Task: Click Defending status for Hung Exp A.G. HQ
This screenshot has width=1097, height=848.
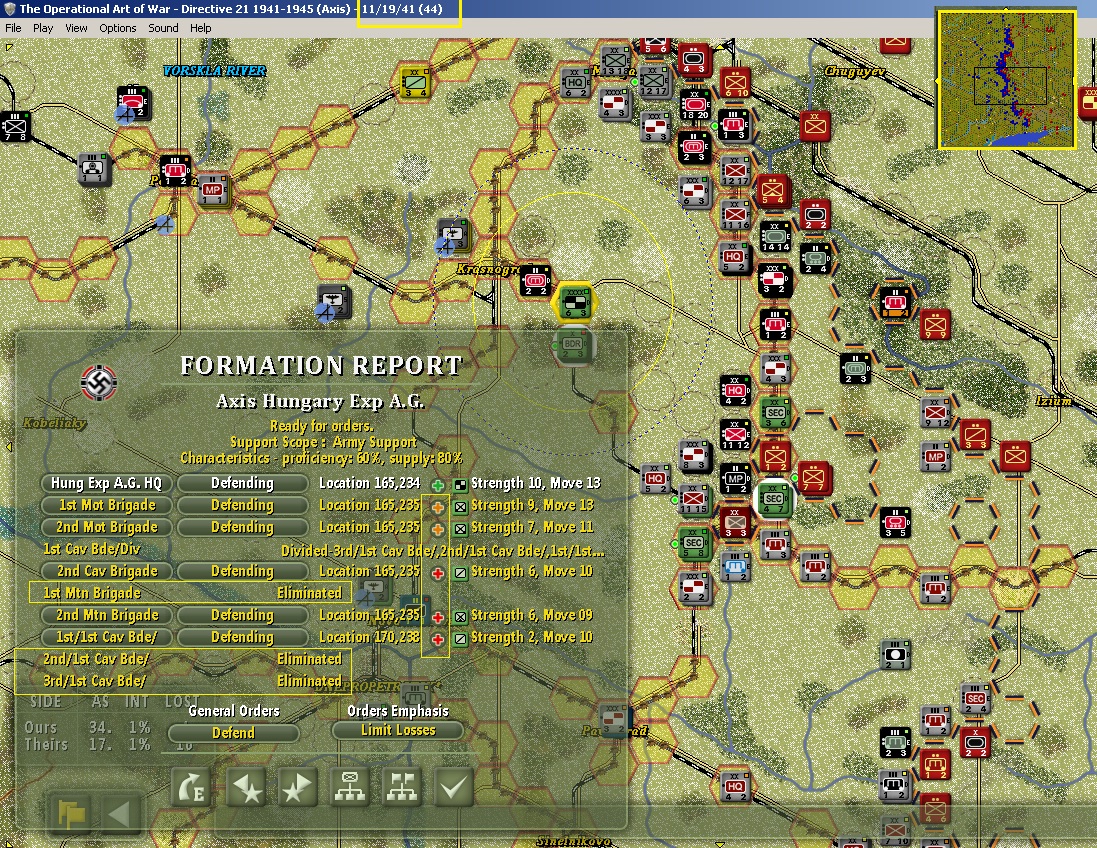Action: [x=242, y=483]
